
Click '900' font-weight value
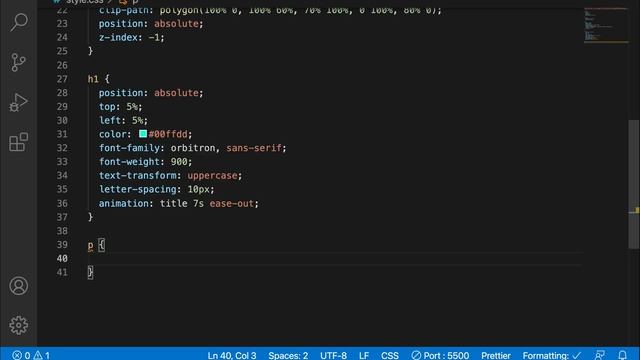(x=179, y=162)
